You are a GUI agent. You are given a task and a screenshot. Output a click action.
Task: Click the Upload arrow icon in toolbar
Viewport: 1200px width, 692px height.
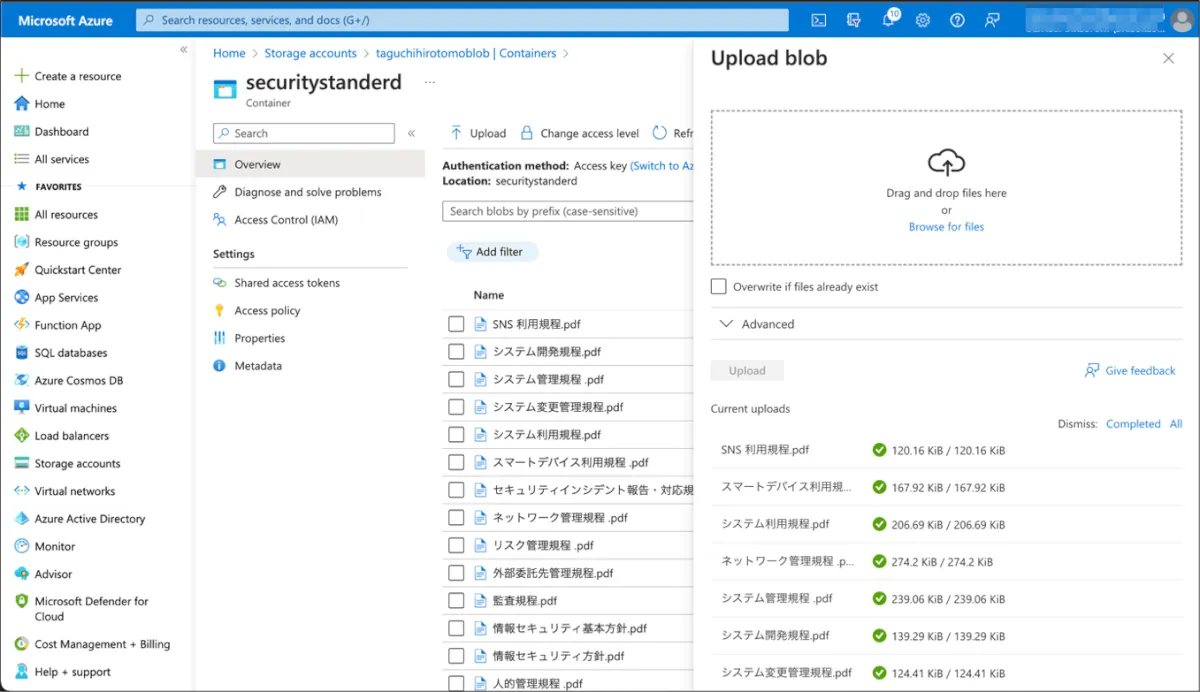[x=456, y=133]
